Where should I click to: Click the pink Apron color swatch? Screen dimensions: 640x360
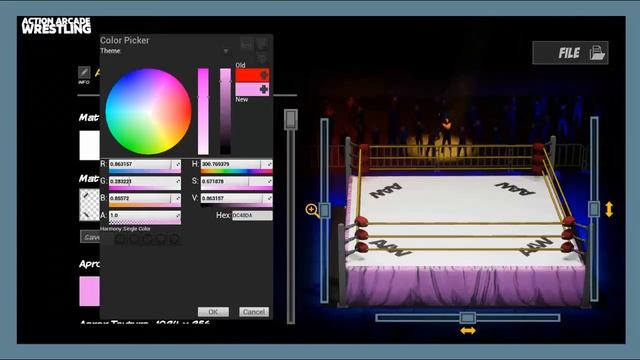click(x=89, y=291)
